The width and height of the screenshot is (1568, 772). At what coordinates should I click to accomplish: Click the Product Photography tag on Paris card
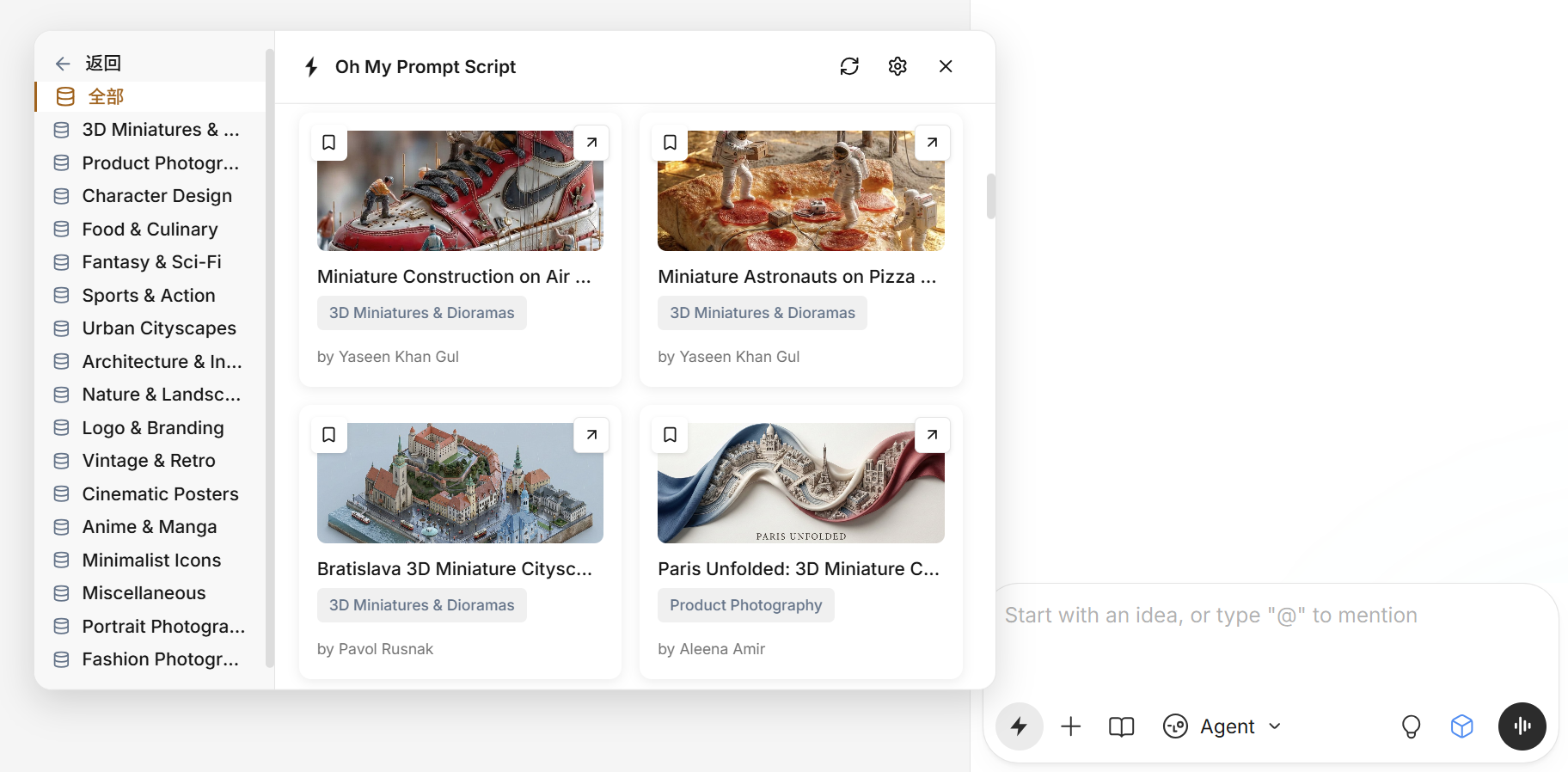[x=745, y=605]
